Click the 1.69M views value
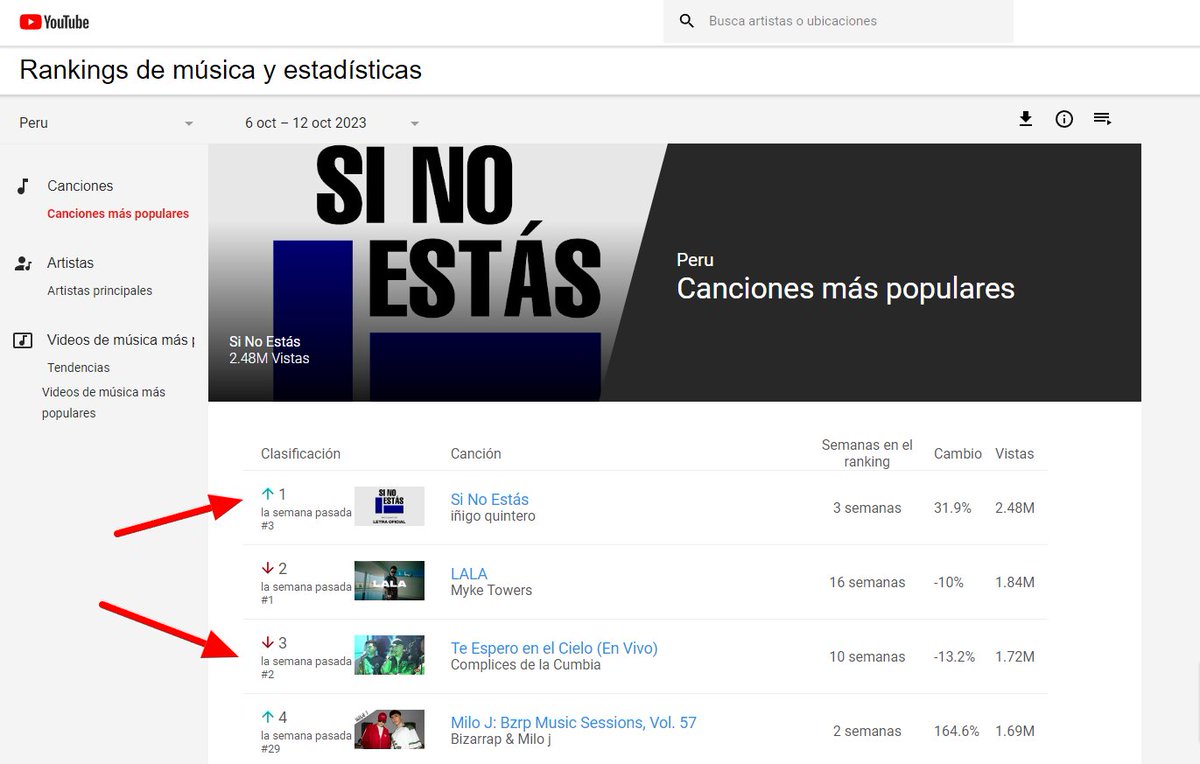This screenshot has width=1200, height=764. click(x=1014, y=731)
